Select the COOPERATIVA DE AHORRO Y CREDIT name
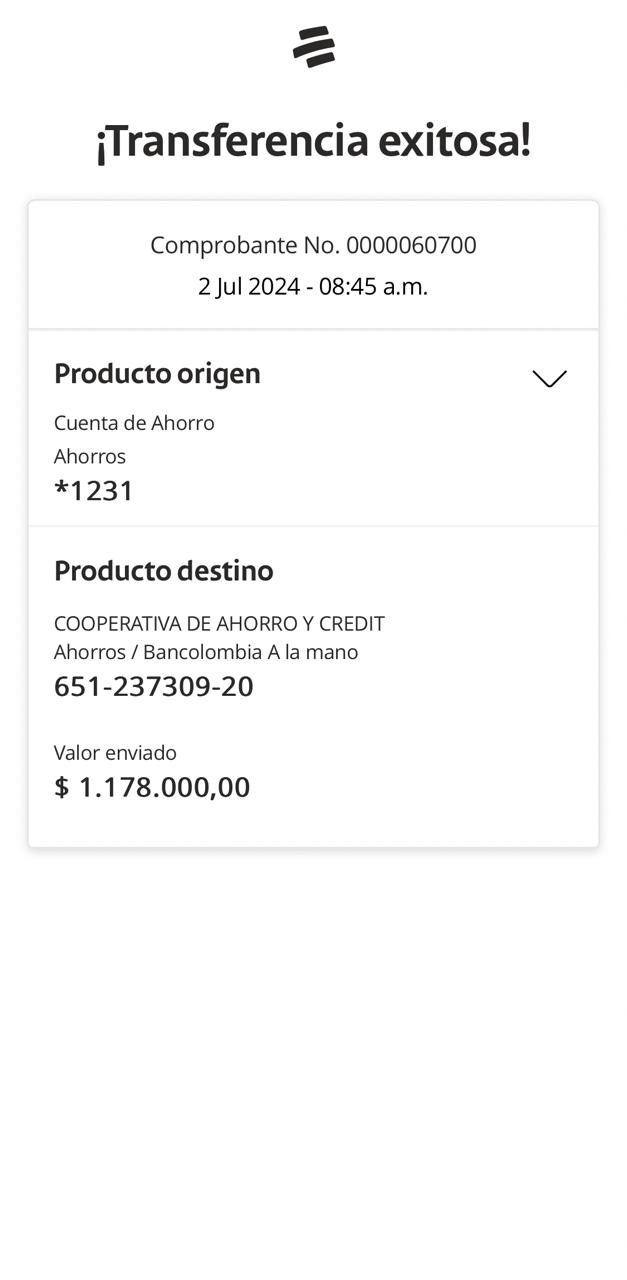Viewport: 627px width, 1280px height. [219, 624]
